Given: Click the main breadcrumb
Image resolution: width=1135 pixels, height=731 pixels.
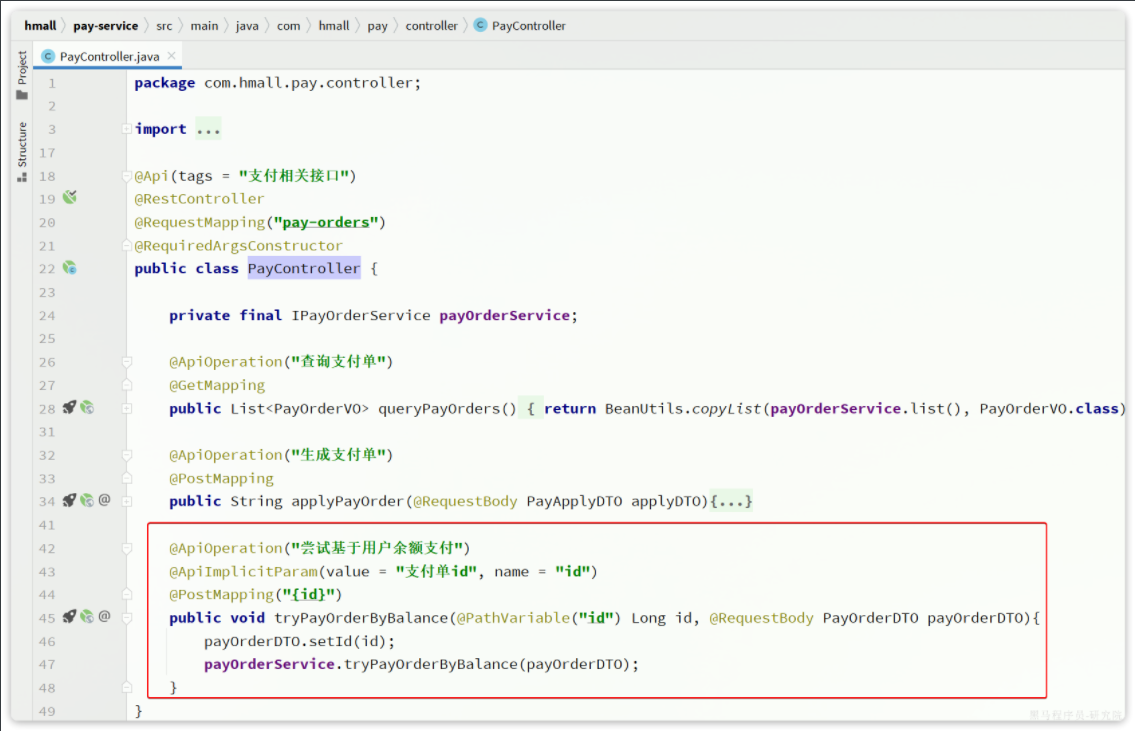Looking at the screenshot, I should click(204, 25).
